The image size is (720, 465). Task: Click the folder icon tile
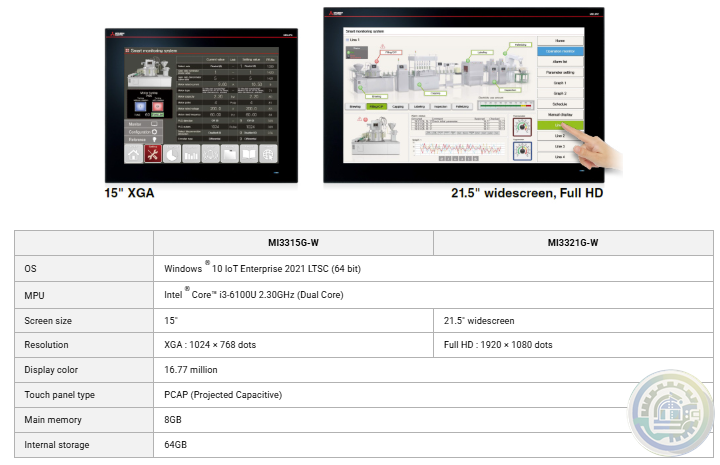coord(231,154)
